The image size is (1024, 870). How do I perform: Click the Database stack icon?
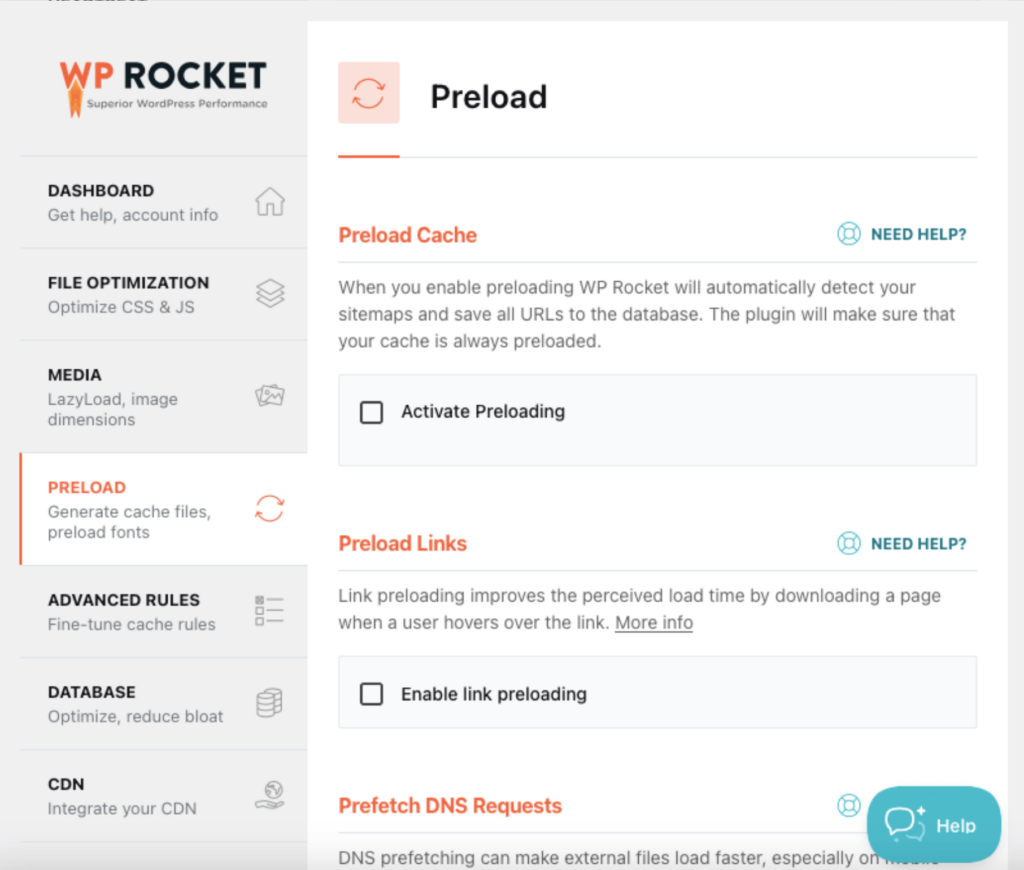(269, 703)
